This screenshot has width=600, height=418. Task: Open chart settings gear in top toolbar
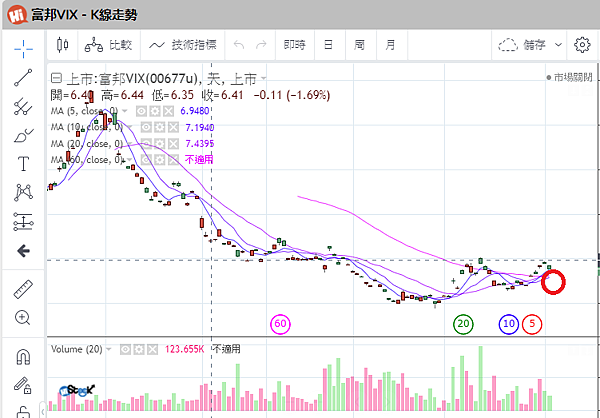pyautogui.click(x=582, y=45)
